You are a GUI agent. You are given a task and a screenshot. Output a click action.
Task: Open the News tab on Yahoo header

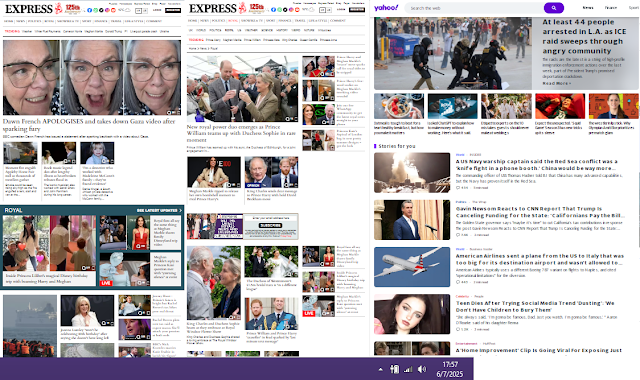click(588, 8)
